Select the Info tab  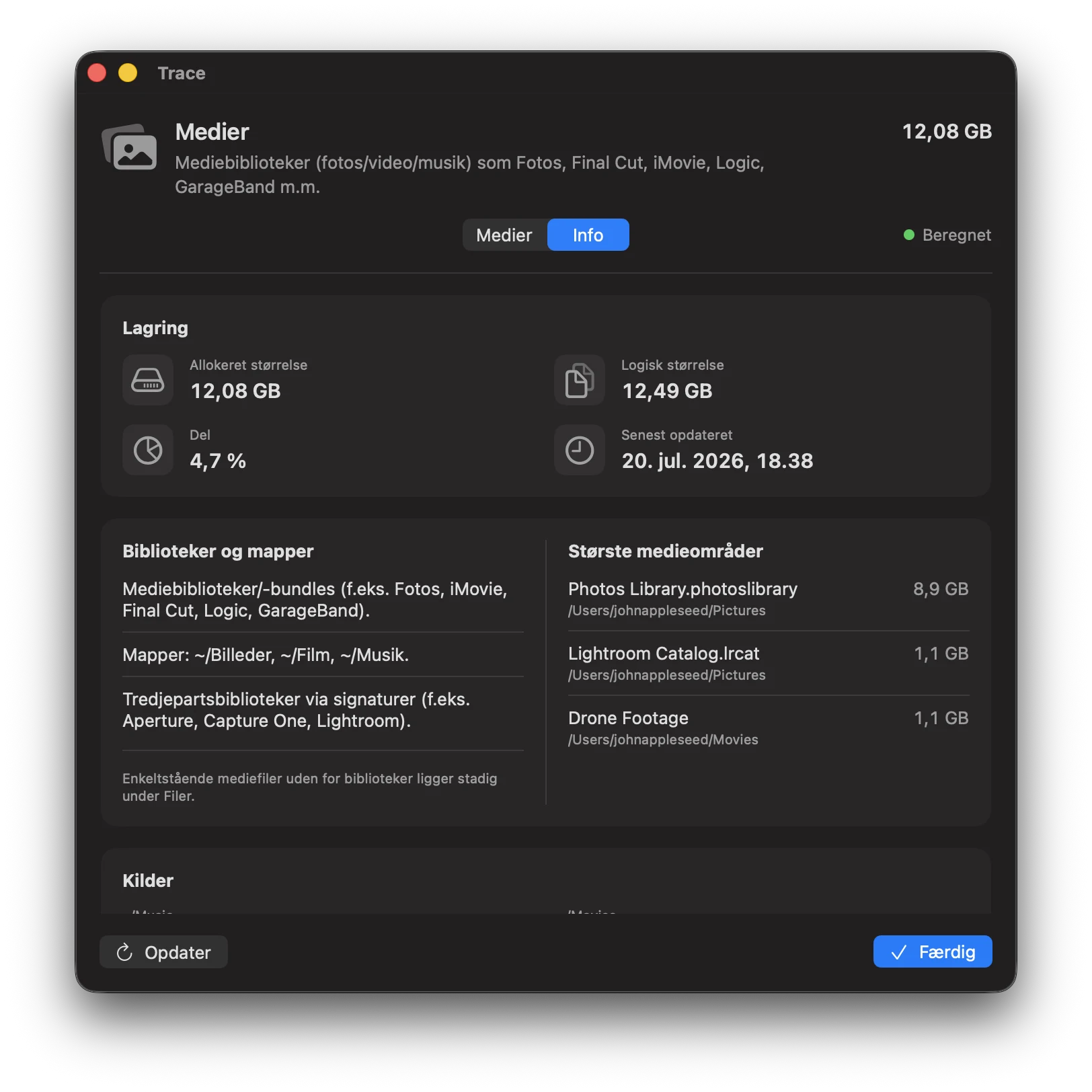click(x=588, y=235)
